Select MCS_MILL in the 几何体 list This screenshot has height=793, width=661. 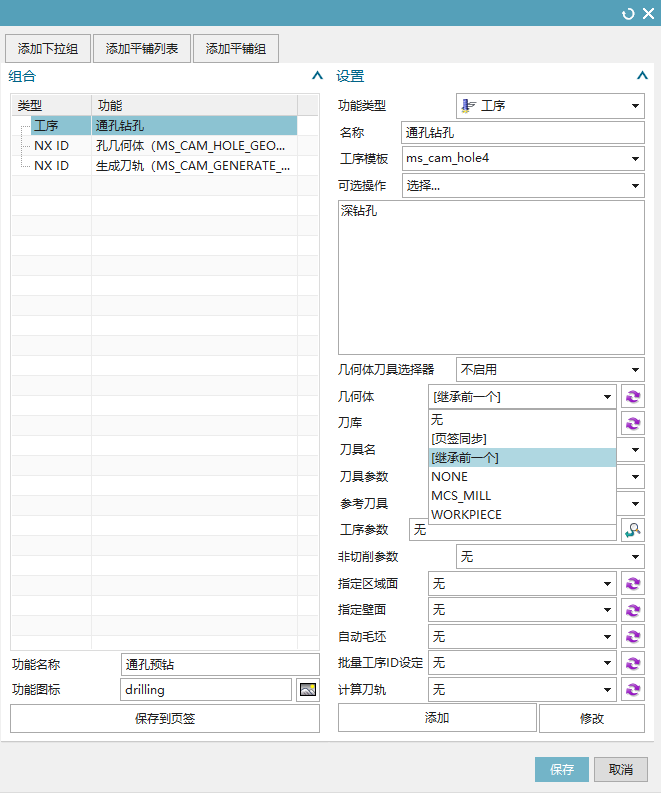coord(522,496)
